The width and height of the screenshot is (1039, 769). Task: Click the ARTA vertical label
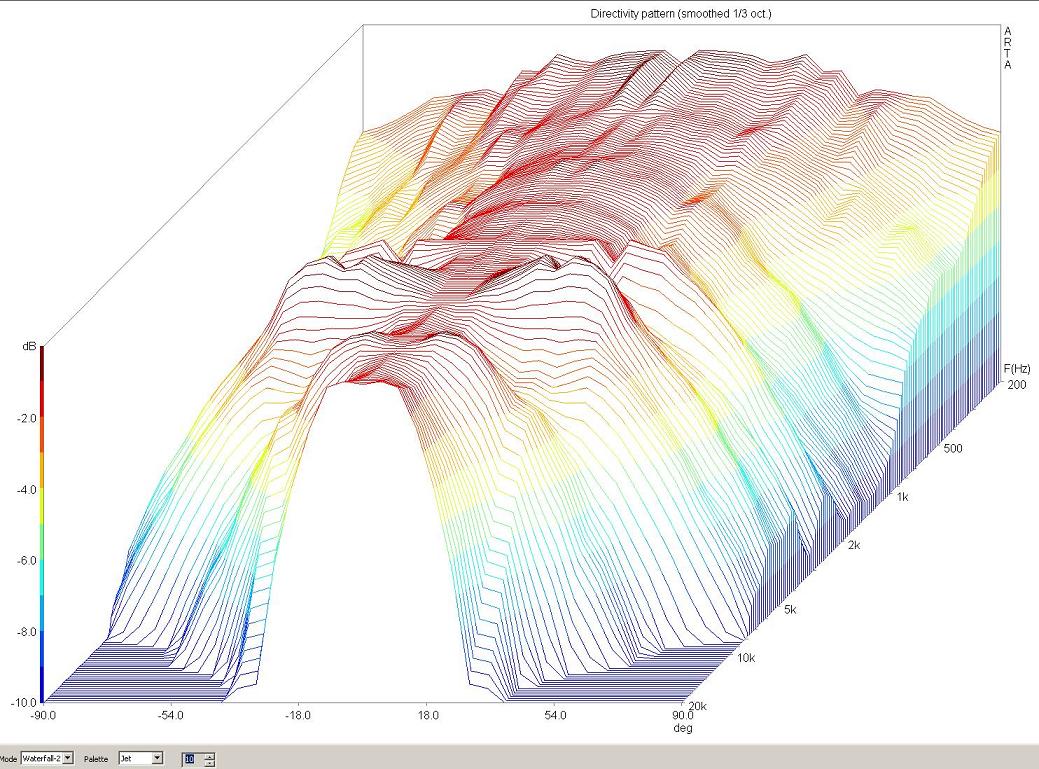click(x=1008, y=48)
